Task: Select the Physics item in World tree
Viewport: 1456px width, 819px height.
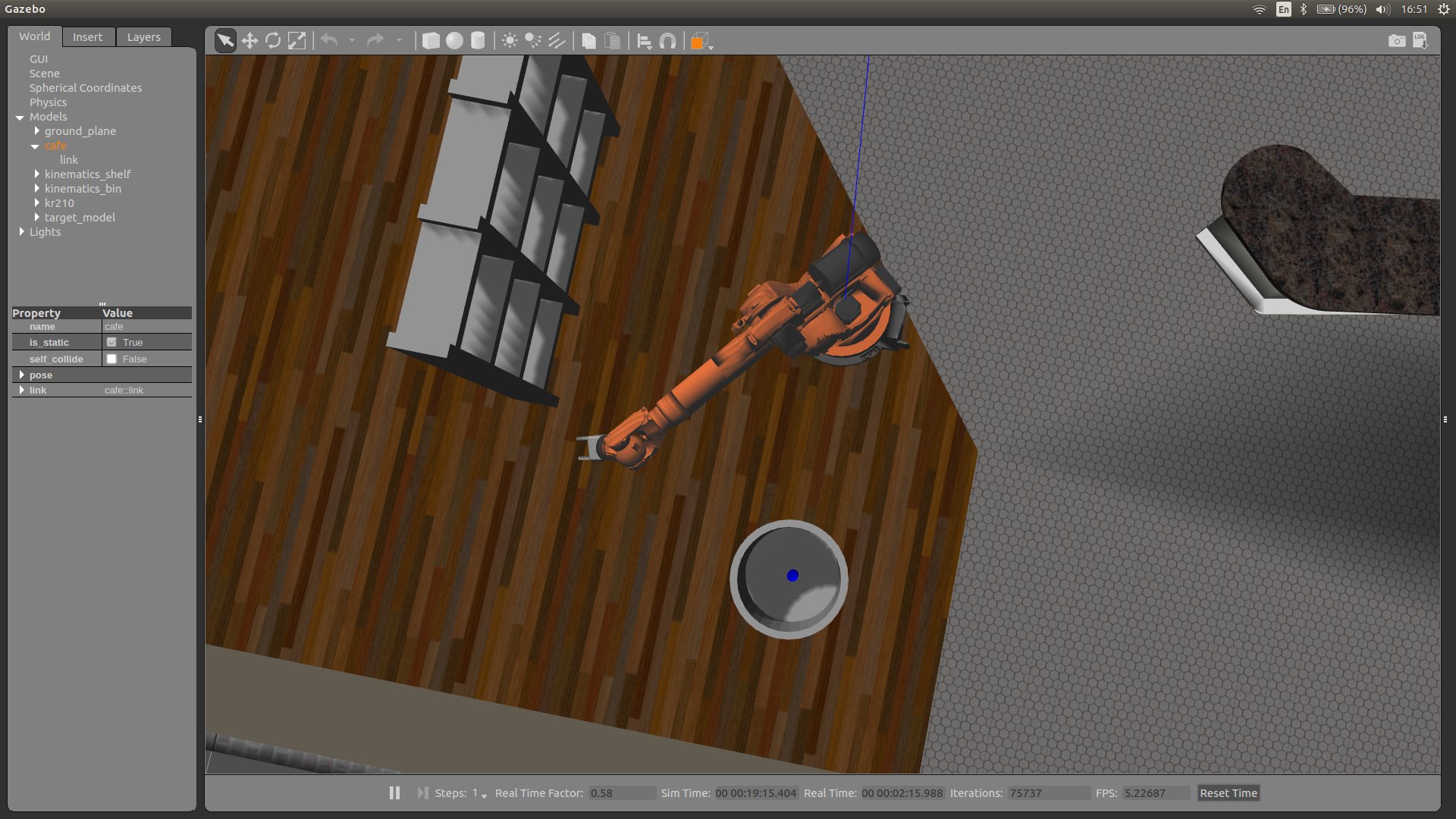Action: (48, 102)
